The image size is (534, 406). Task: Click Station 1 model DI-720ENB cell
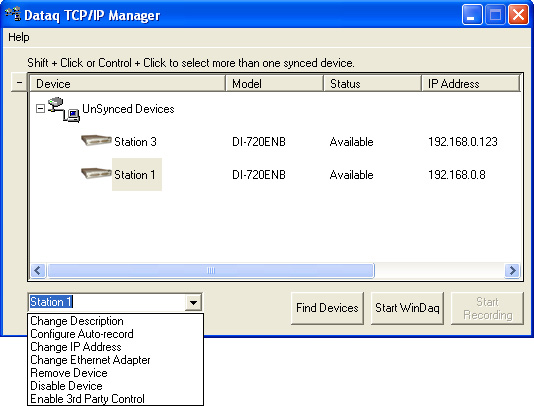259,175
